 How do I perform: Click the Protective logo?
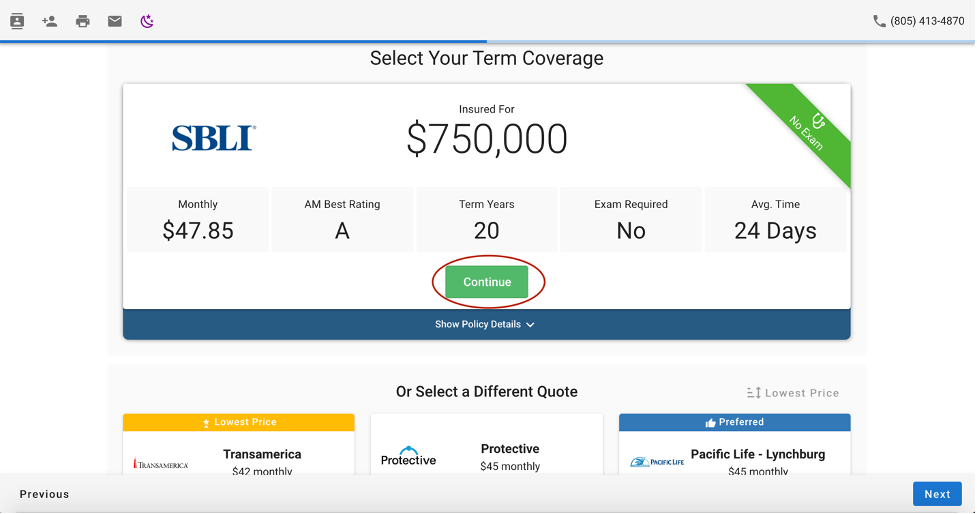(x=408, y=456)
